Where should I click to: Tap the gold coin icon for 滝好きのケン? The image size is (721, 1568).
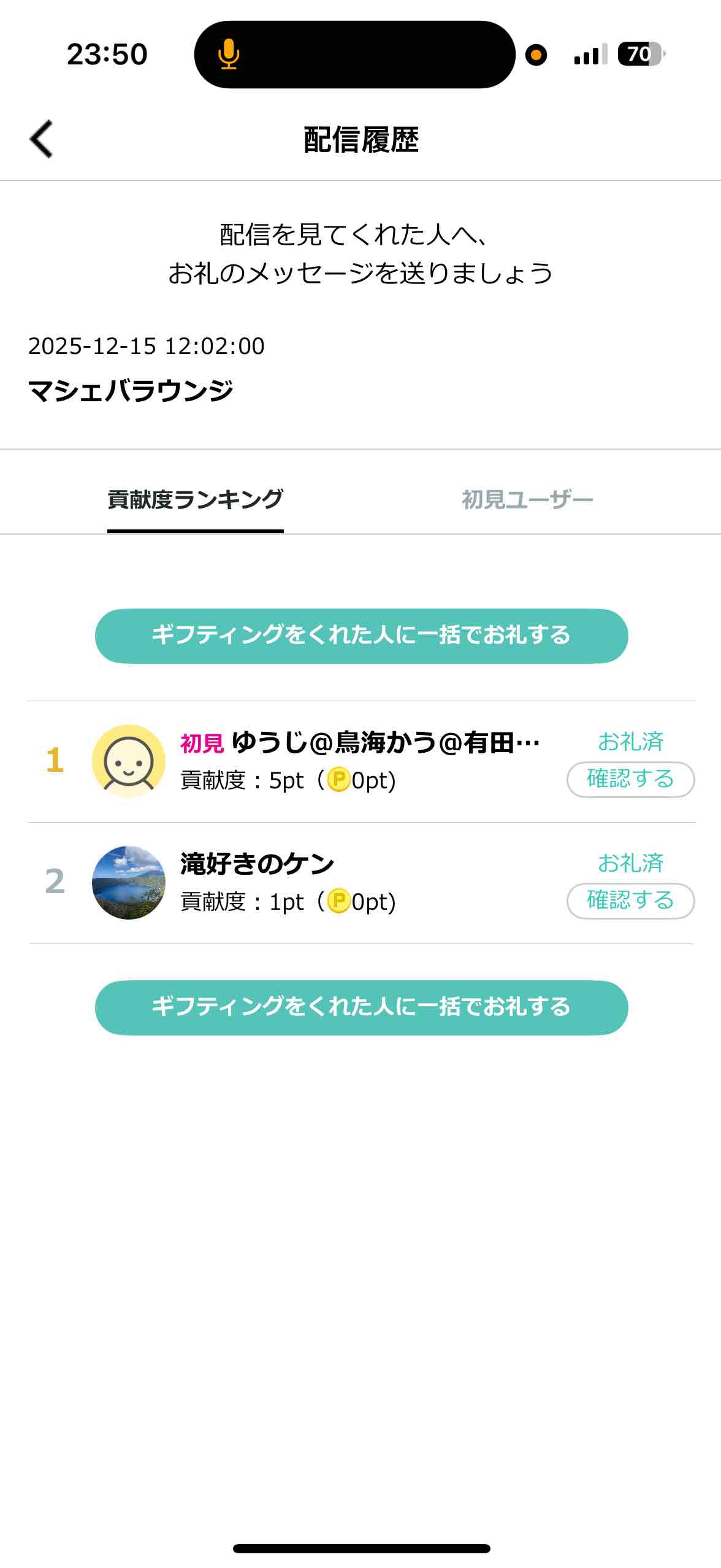click(x=338, y=902)
